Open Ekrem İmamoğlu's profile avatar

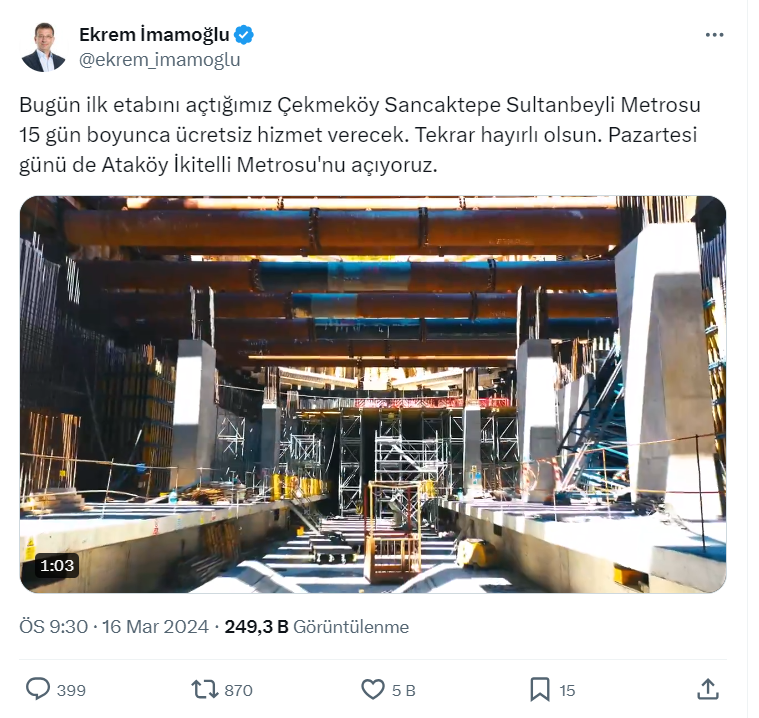(x=44, y=47)
